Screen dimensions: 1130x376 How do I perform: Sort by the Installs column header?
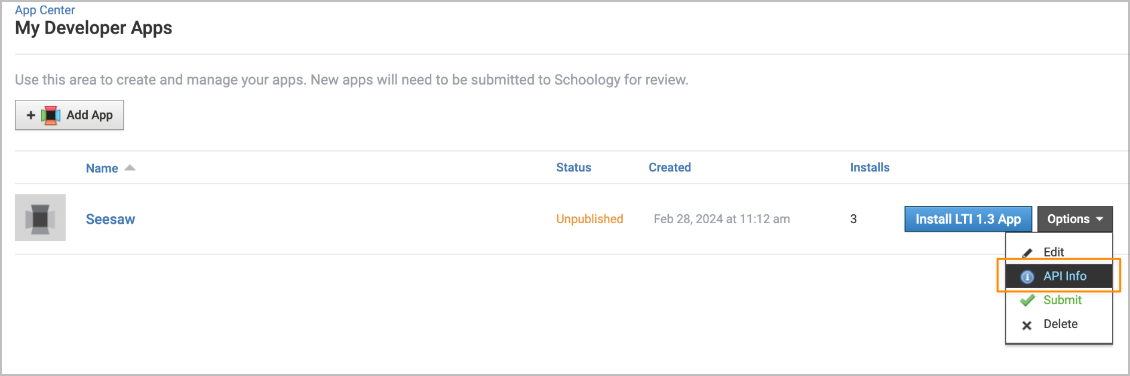point(870,167)
